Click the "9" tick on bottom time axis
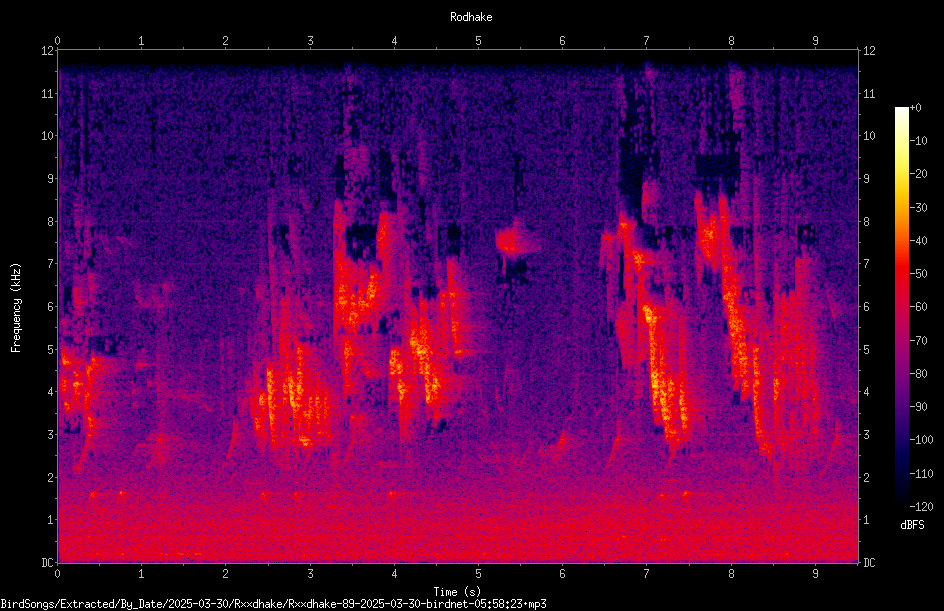This screenshot has height=611, width=944. pyautogui.click(x=815, y=574)
